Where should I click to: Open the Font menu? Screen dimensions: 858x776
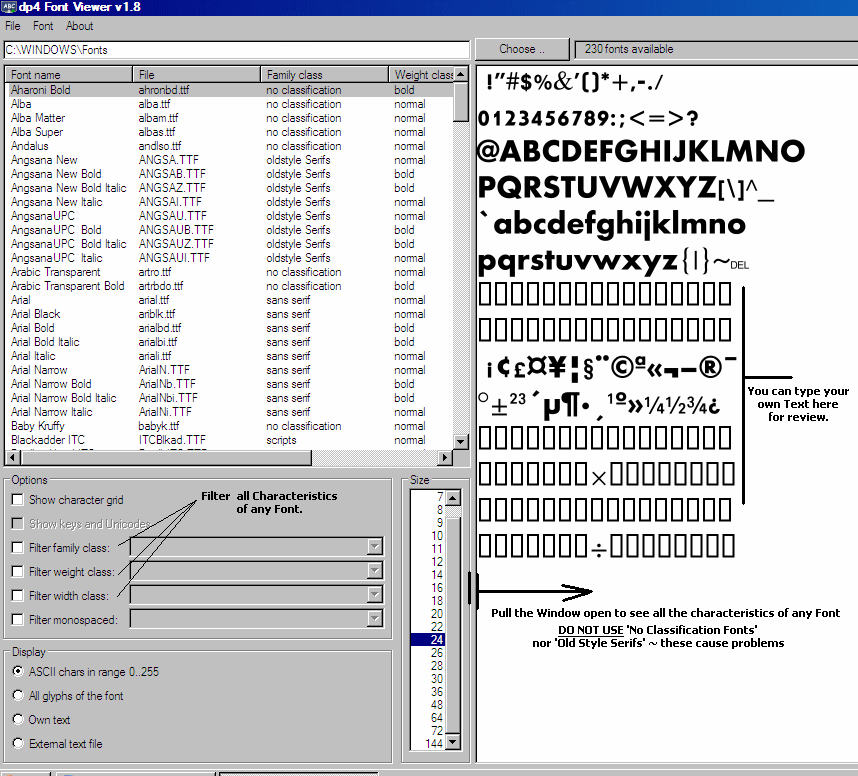tap(43, 26)
